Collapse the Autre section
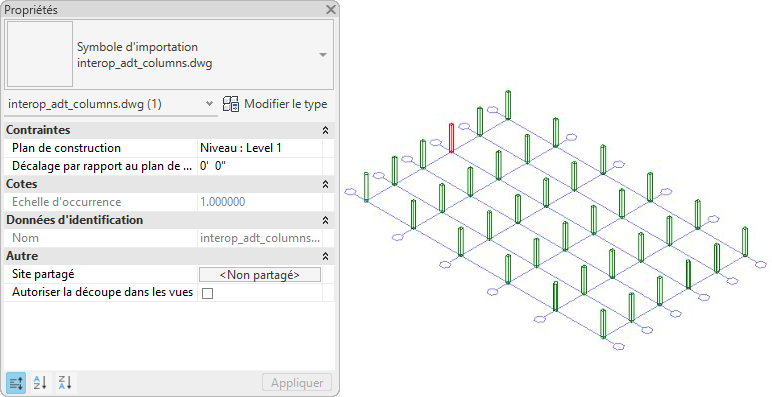The height and width of the screenshot is (397, 772). tap(325, 256)
